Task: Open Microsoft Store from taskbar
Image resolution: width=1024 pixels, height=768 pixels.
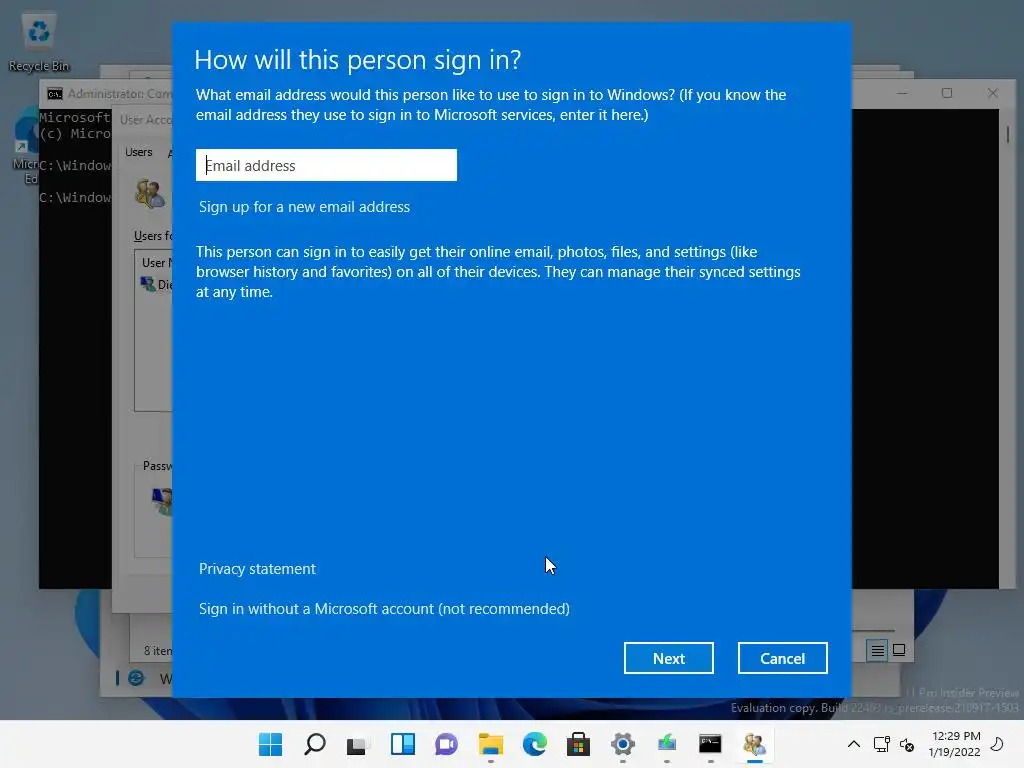Action: coord(579,744)
